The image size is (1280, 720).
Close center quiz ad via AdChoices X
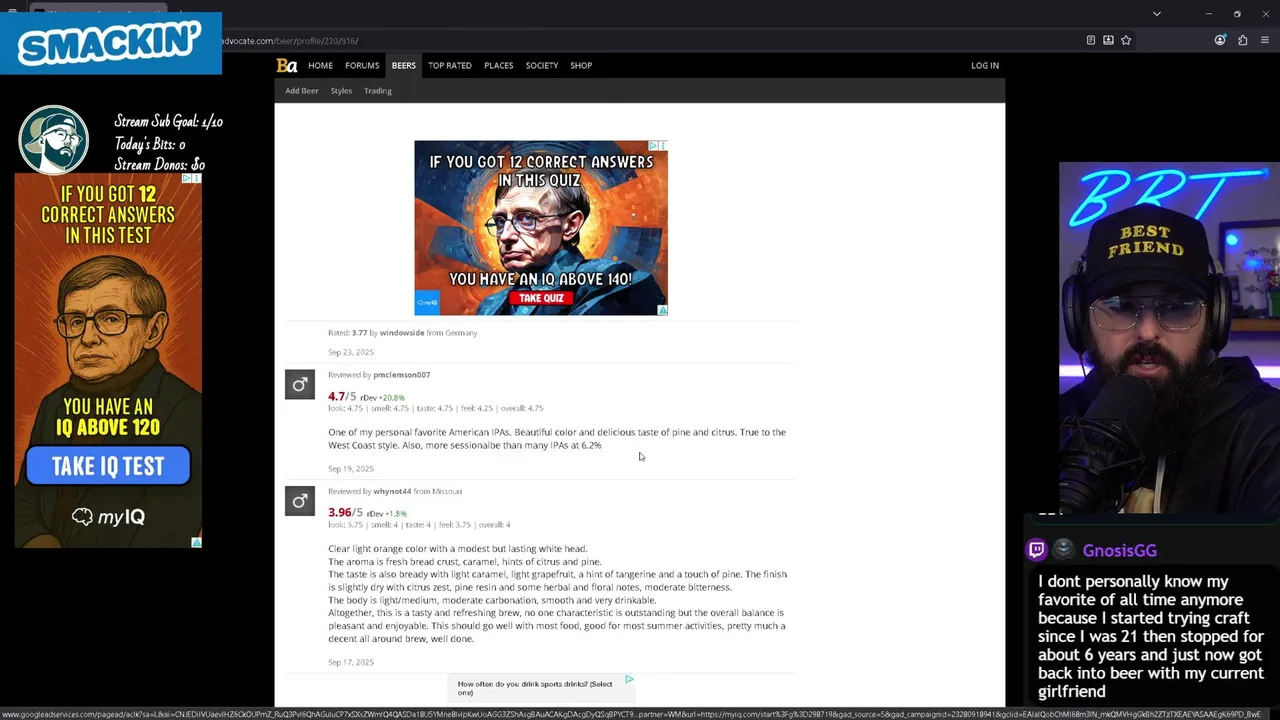click(662, 146)
